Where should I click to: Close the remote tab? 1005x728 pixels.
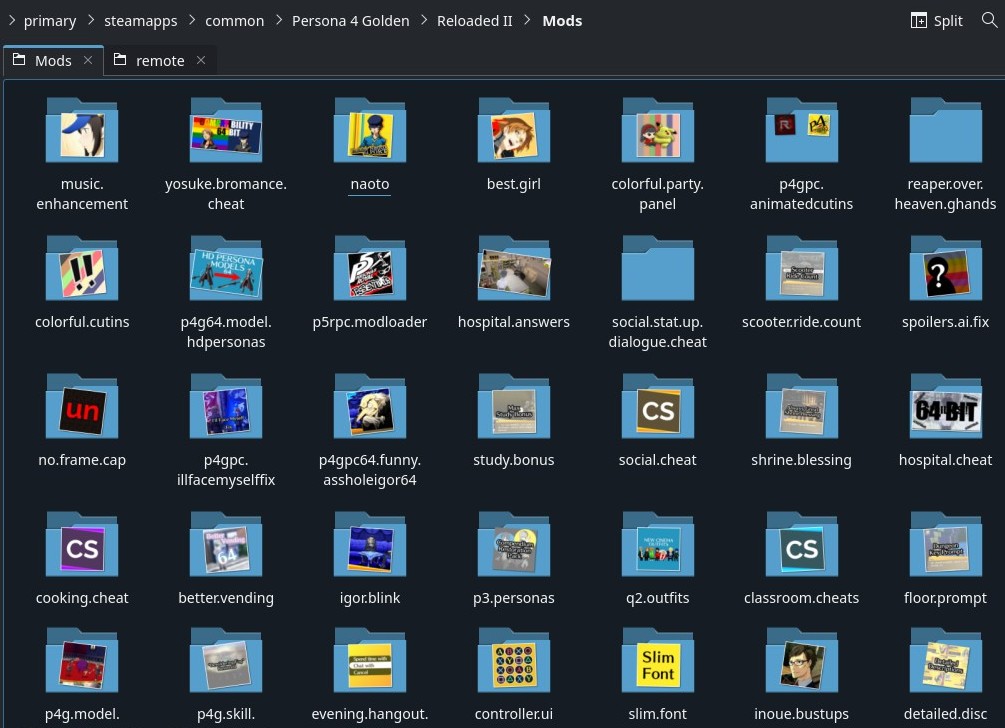click(201, 60)
